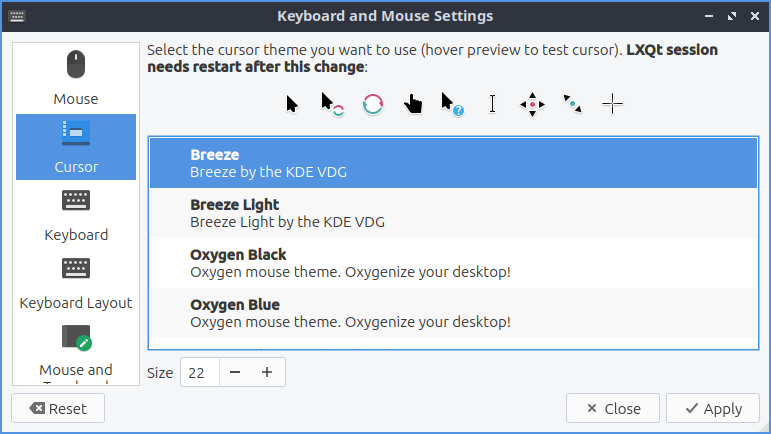Click the four-arrow move cursor preview
Viewport: 771px width, 434px height.
tap(533, 104)
